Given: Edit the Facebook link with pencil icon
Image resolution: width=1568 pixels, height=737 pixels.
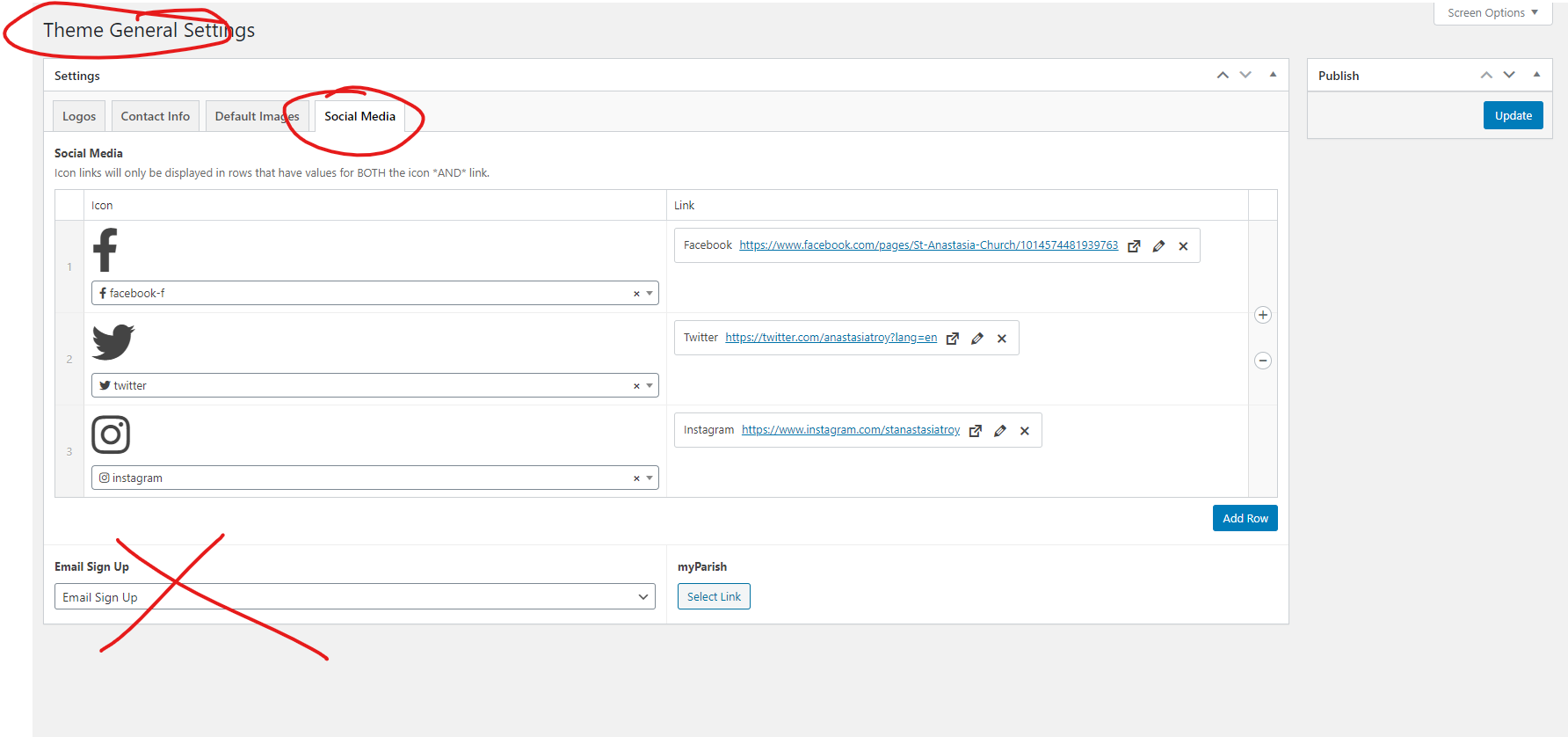Looking at the screenshot, I should 1158,246.
